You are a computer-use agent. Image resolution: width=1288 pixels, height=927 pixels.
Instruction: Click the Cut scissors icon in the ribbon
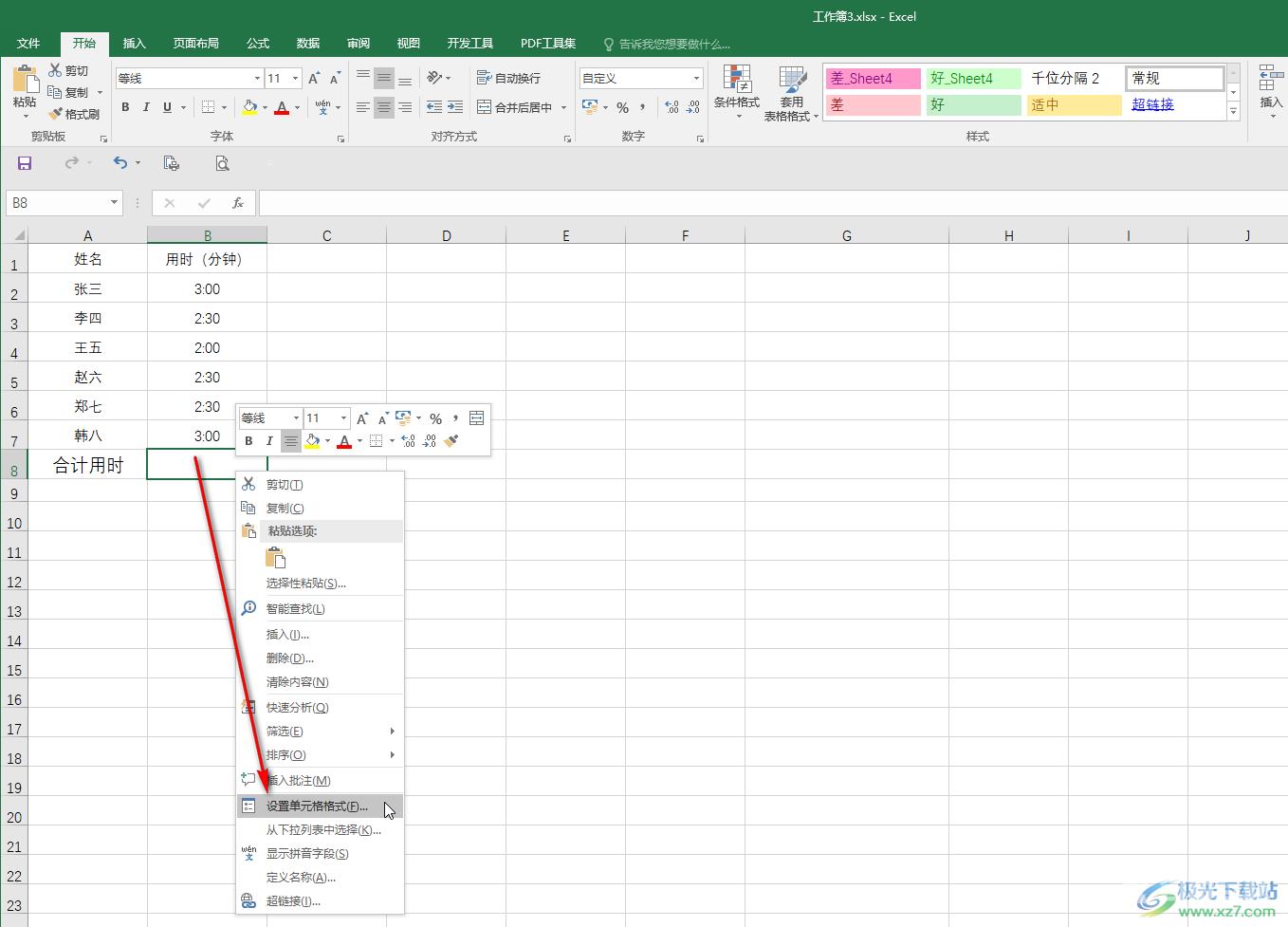[55, 70]
